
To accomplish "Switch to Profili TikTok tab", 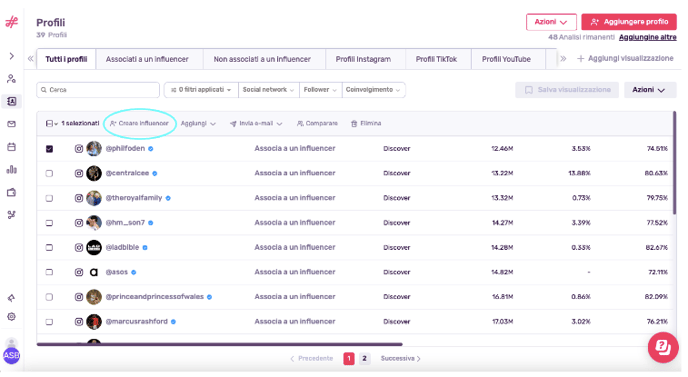I will [436, 59].
